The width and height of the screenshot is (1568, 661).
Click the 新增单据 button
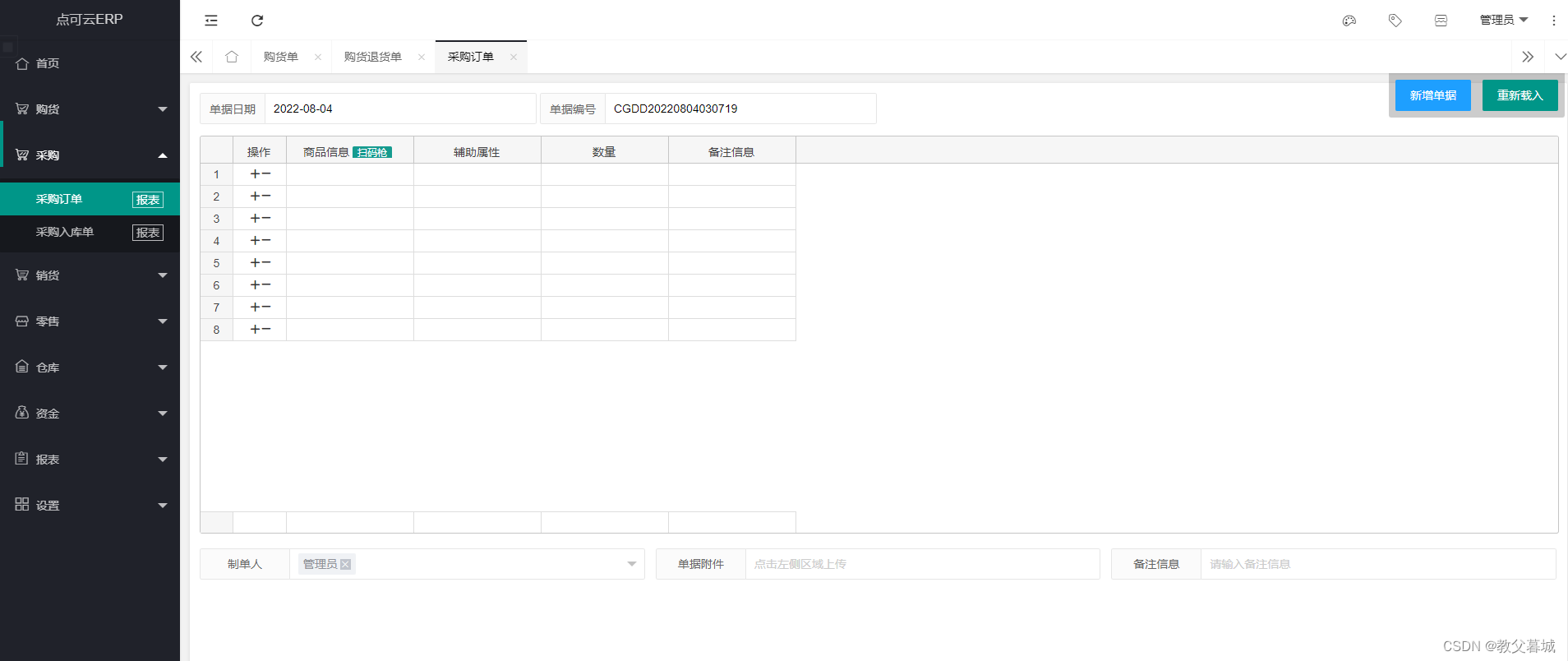click(x=1433, y=95)
